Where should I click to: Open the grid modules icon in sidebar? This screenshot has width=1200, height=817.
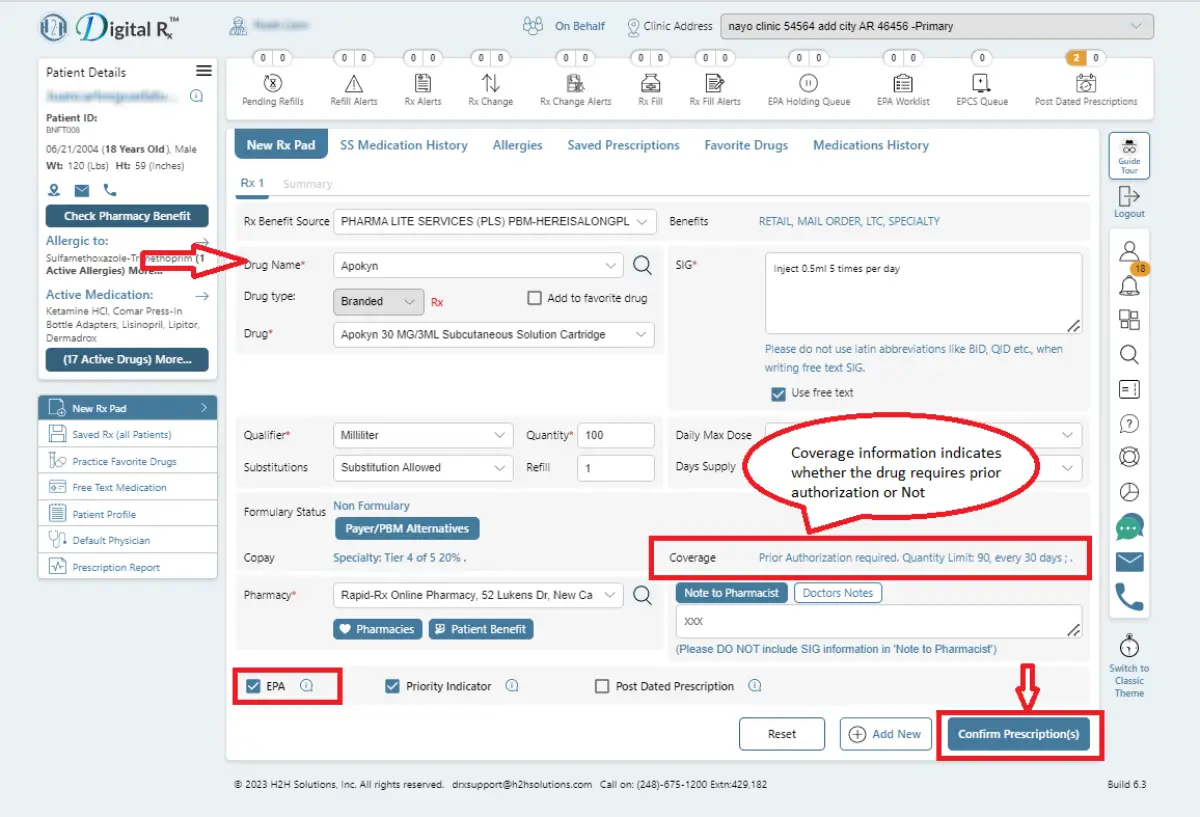[x=1129, y=320]
